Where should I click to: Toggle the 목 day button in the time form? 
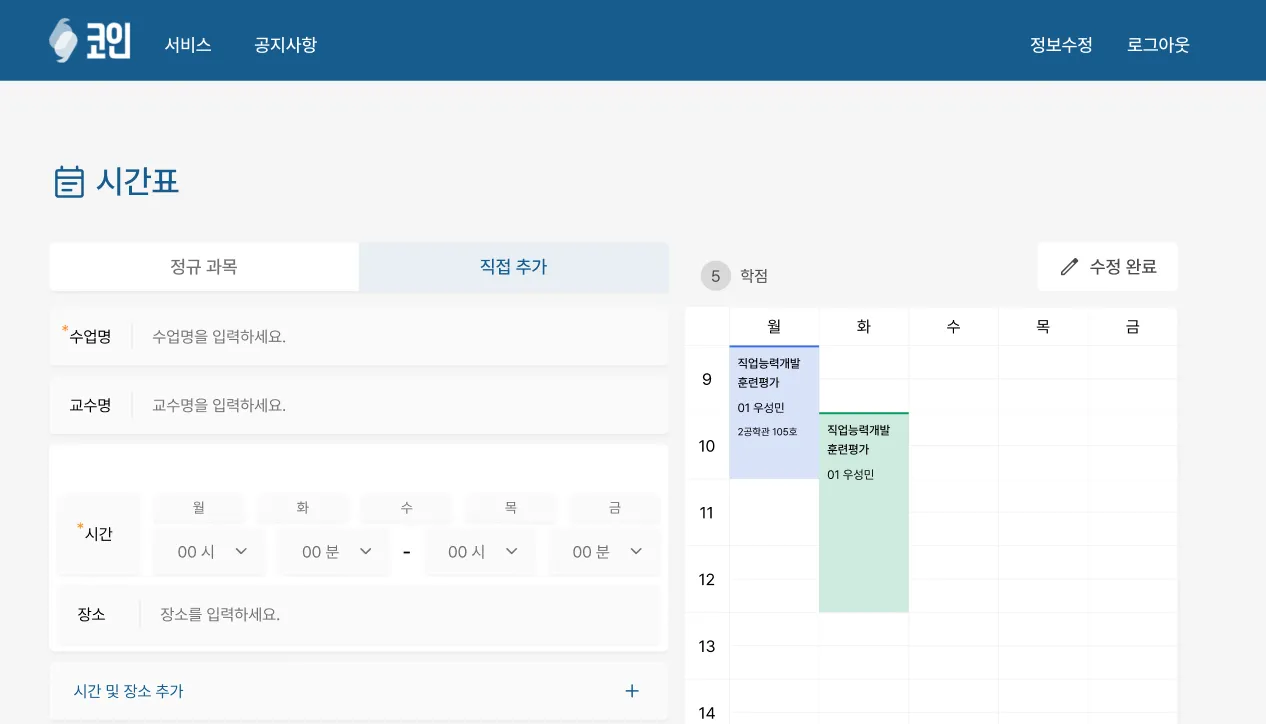click(511, 508)
